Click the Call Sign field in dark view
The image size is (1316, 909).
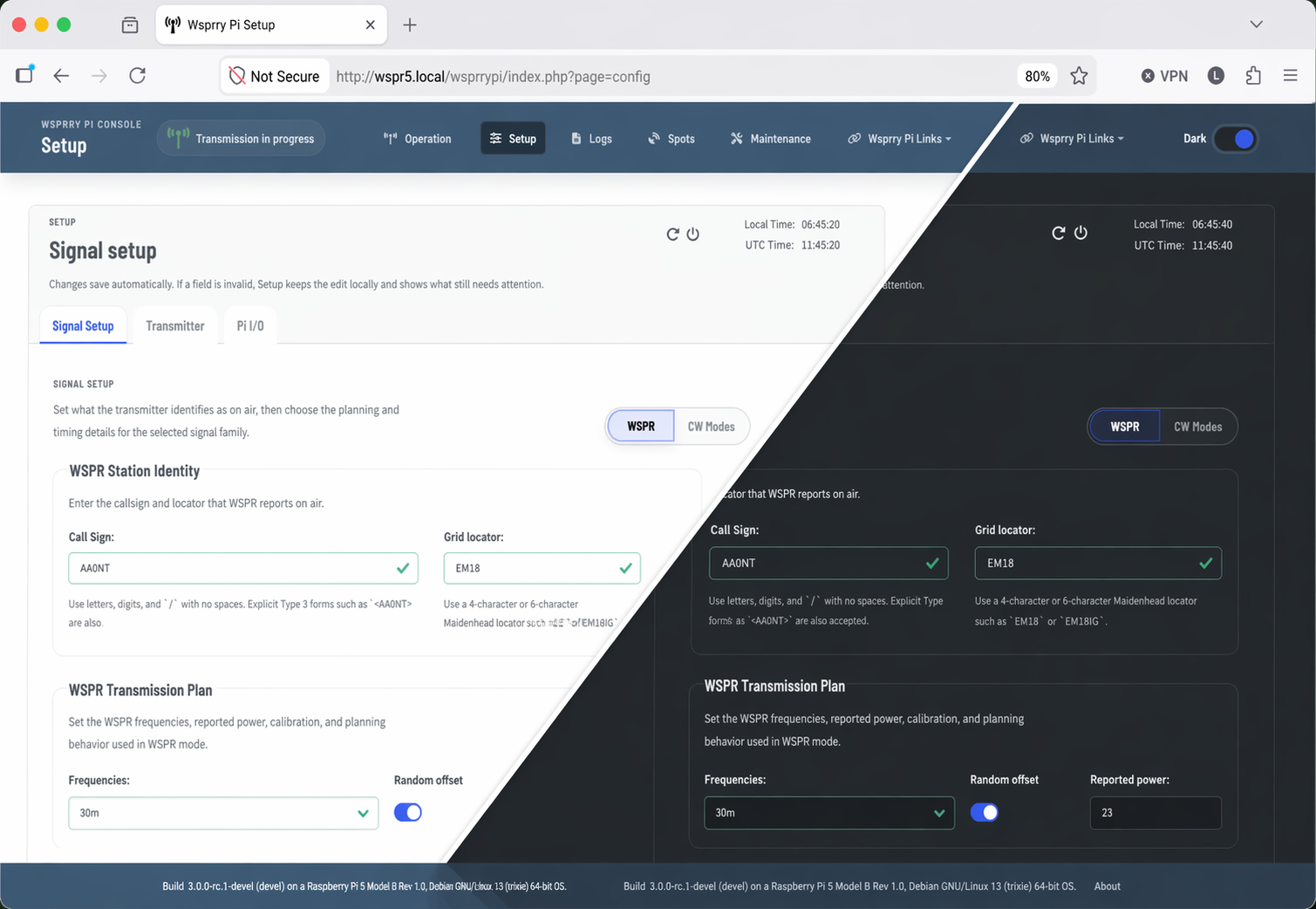pos(828,563)
